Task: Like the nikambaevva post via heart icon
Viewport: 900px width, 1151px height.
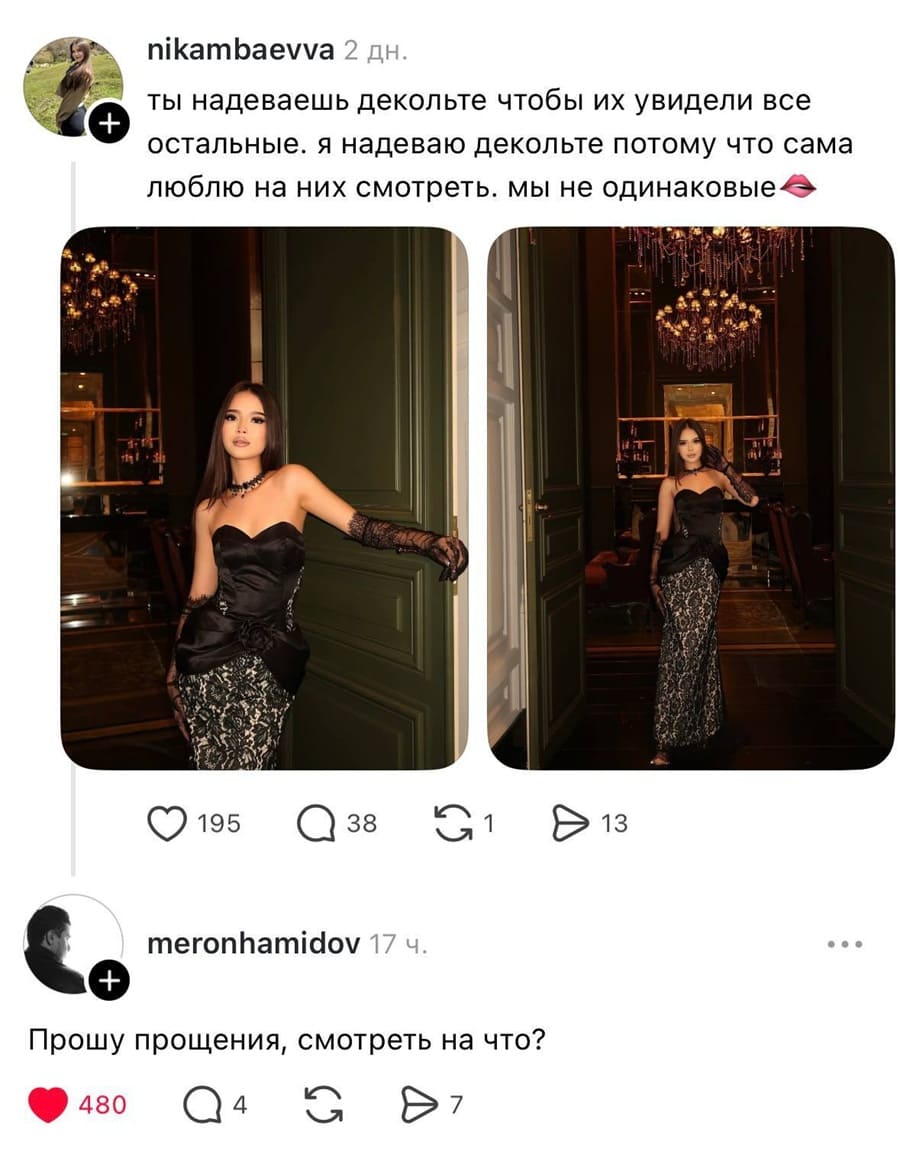Action: [167, 823]
